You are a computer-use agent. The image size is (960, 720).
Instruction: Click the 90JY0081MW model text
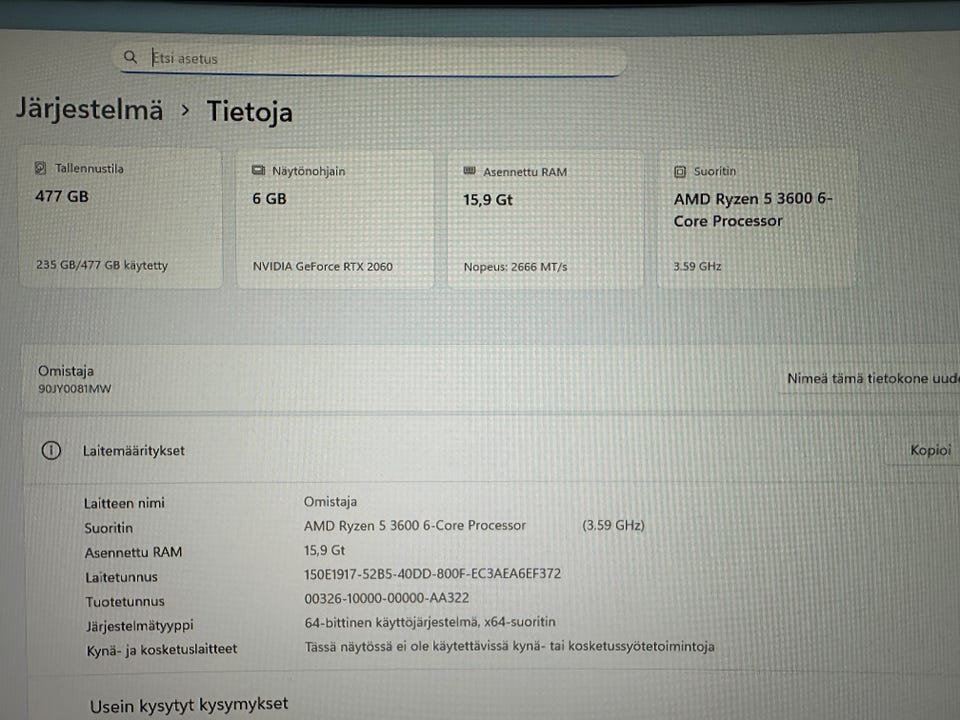tap(75, 389)
